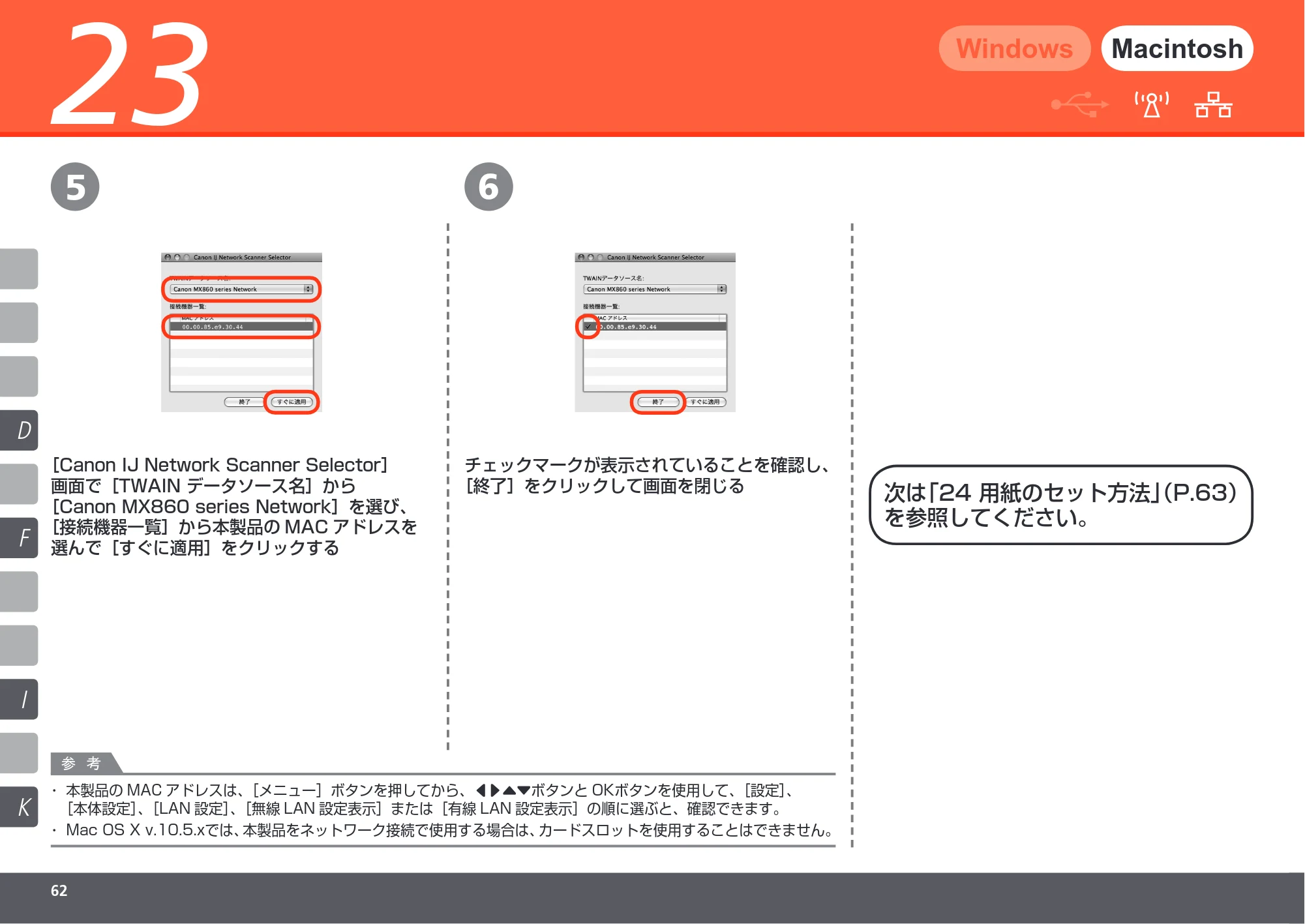Click the wireless LAN antenna icon

1152,104
